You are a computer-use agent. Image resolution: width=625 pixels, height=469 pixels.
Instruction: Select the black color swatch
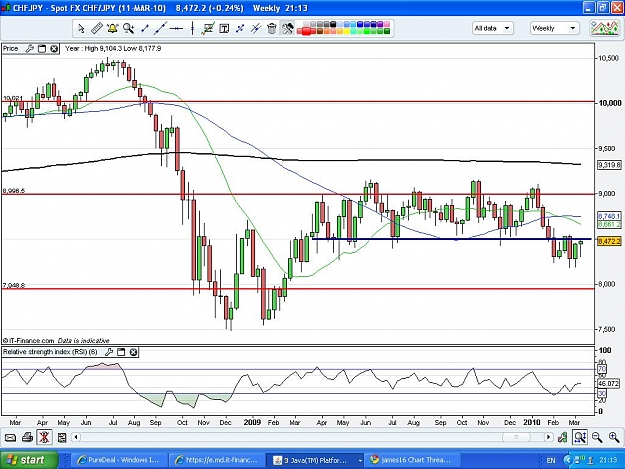pos(333,24)
